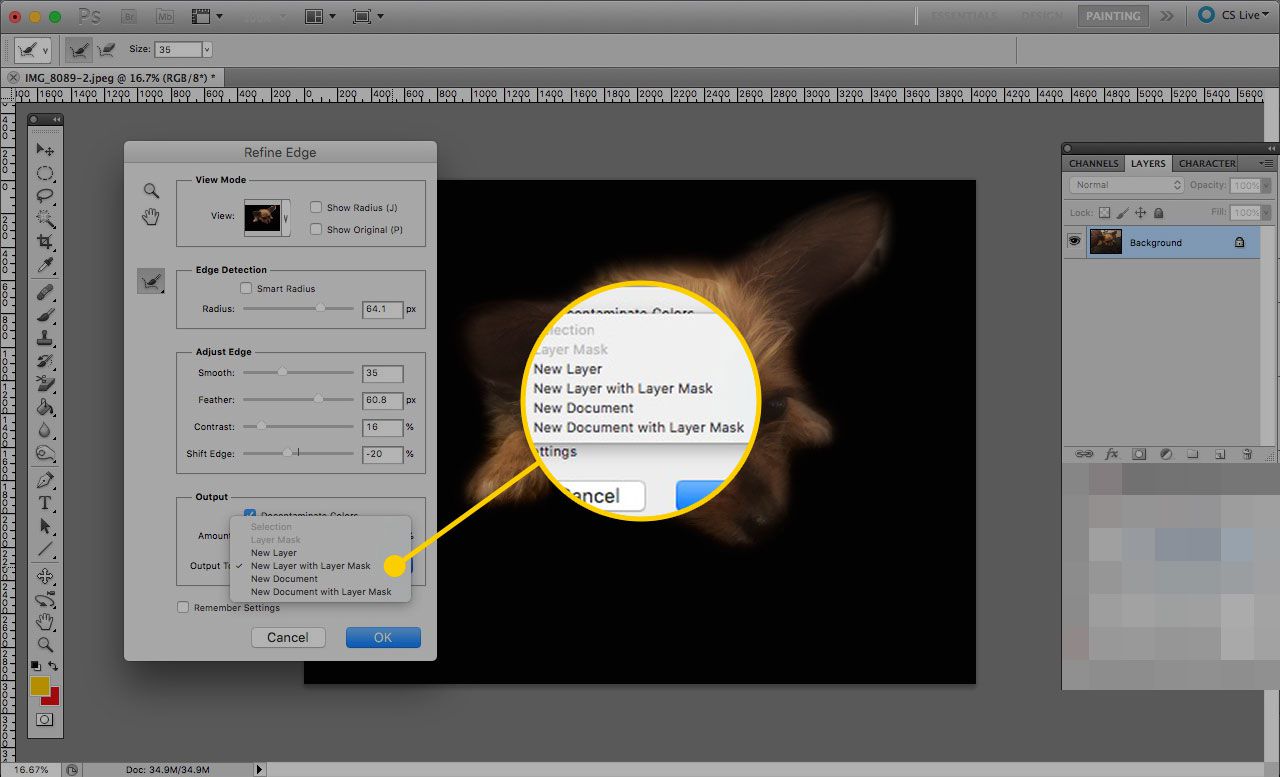
Task: Enable Remember Settings checkbox
Action: [183, 607]
